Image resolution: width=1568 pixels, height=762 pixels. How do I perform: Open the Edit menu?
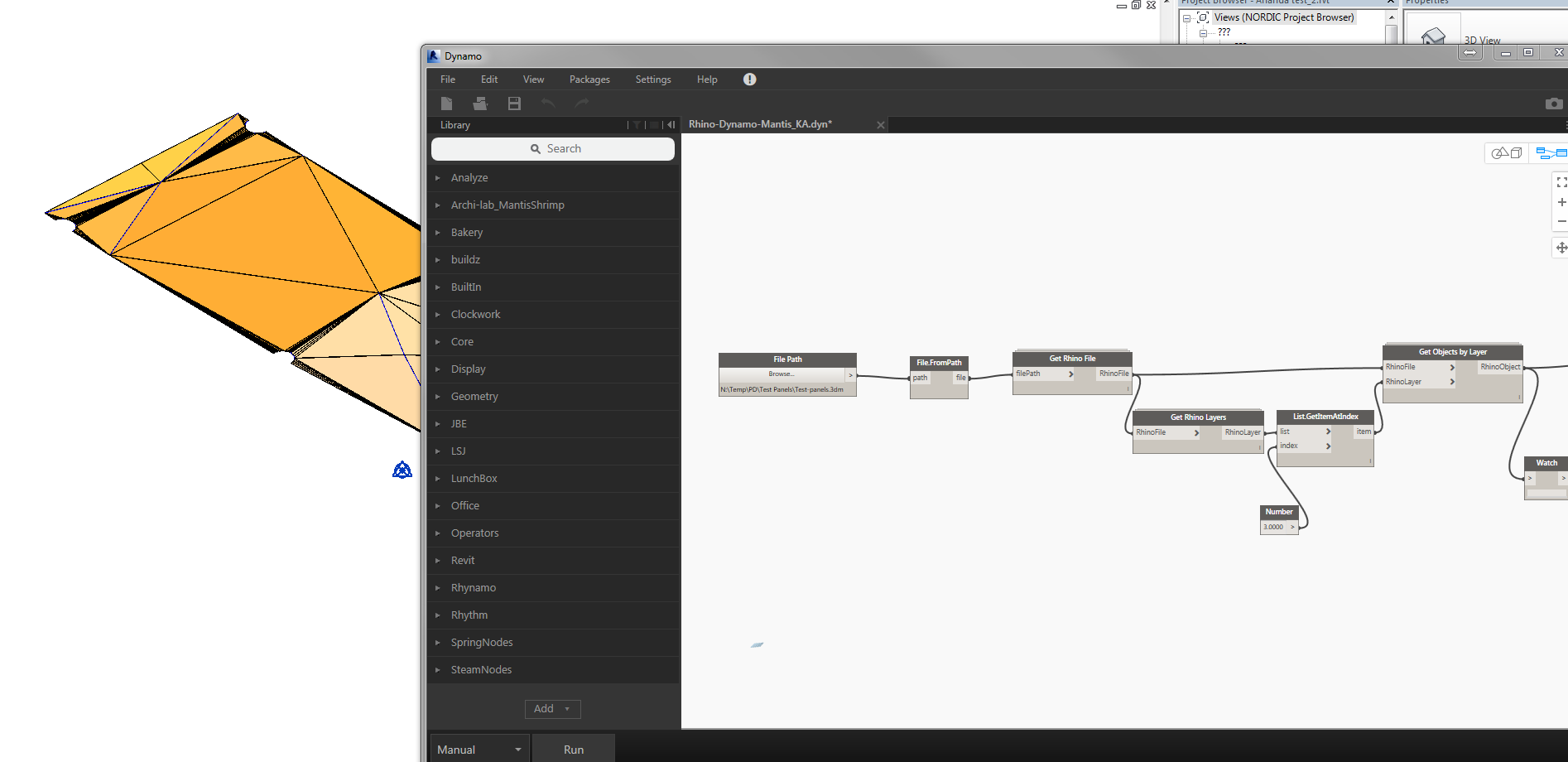489,80
